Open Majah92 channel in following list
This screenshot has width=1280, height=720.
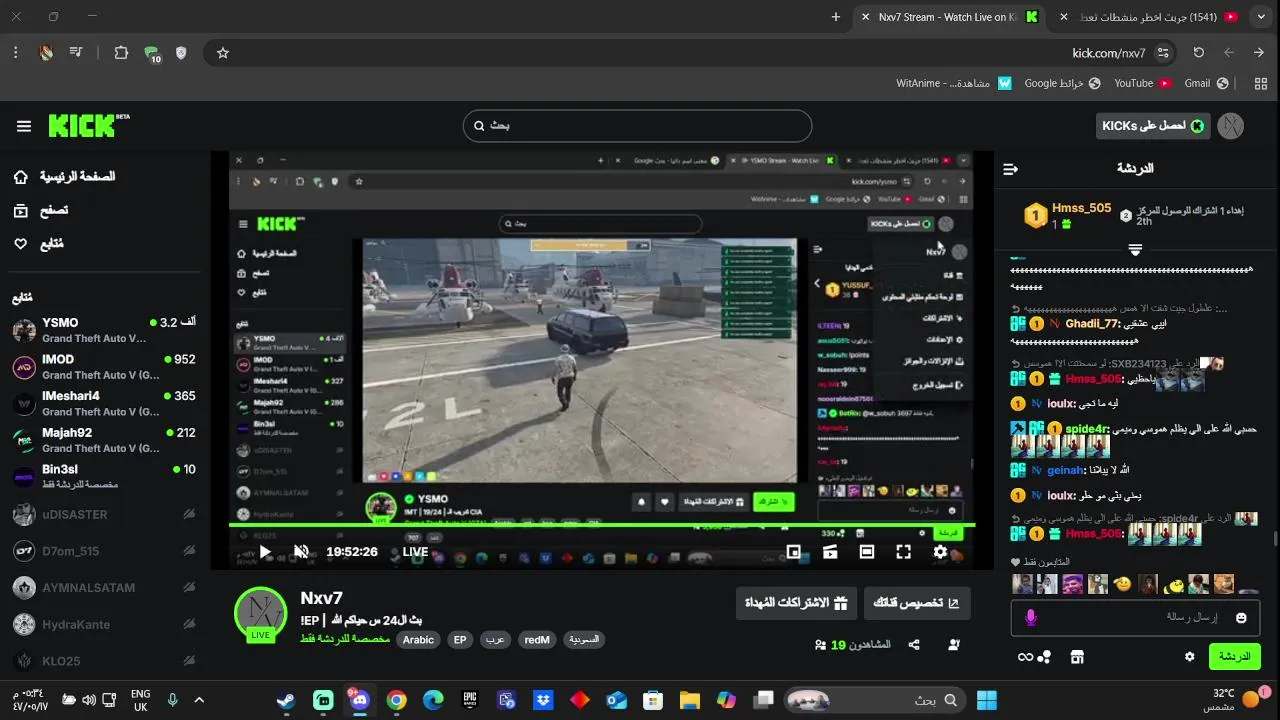coord(104,440)
